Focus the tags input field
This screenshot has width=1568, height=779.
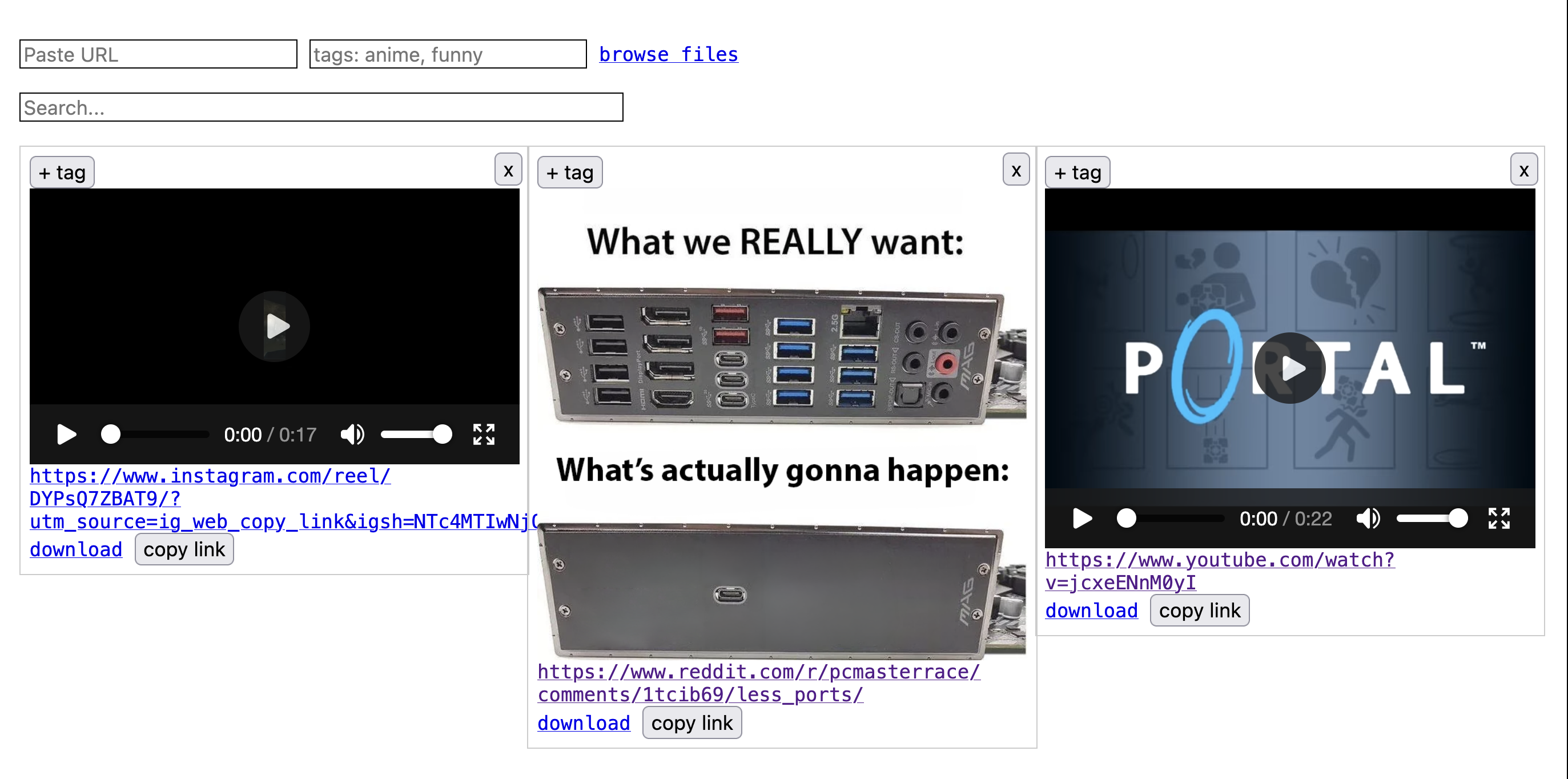[x=448, y=54]
